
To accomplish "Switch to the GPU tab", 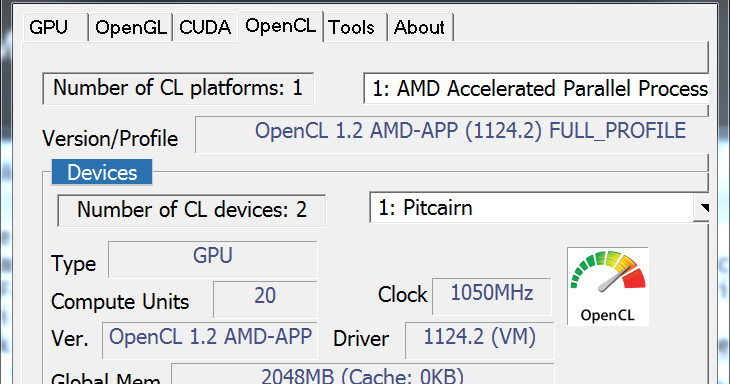I will (55, 27).
